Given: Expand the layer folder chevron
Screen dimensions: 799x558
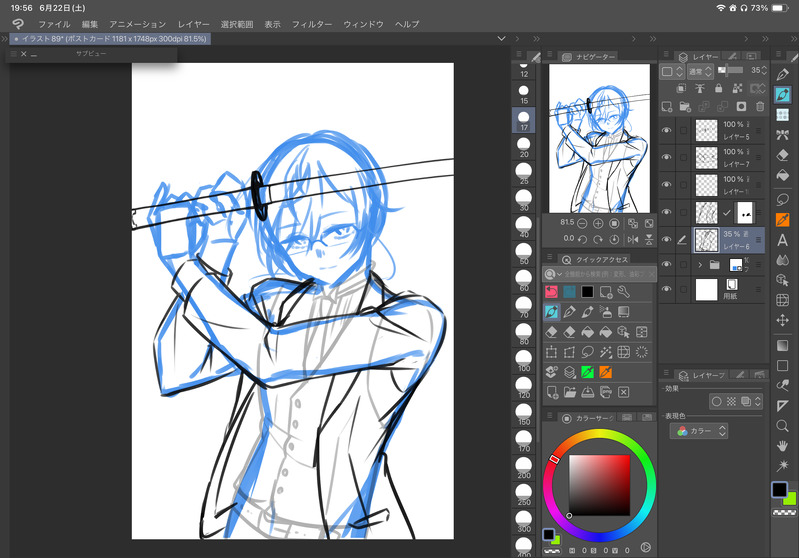Looking at the screenshot, I should pyautogui.click(x=700, y=264).
